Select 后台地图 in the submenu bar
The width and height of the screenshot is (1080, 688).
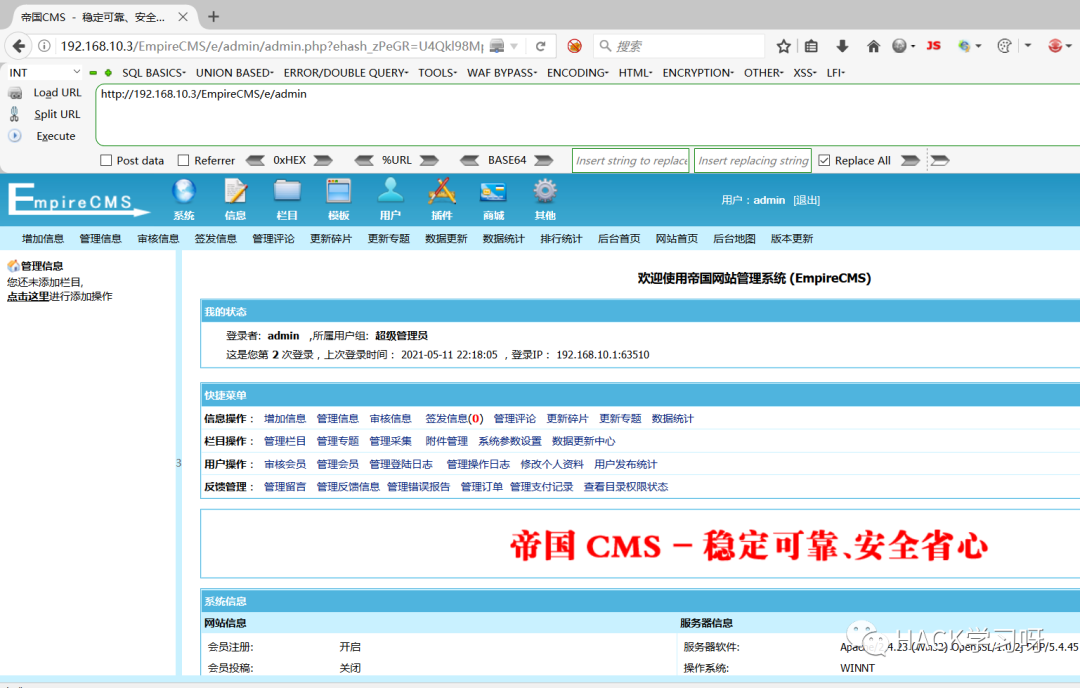pos(734,239)
